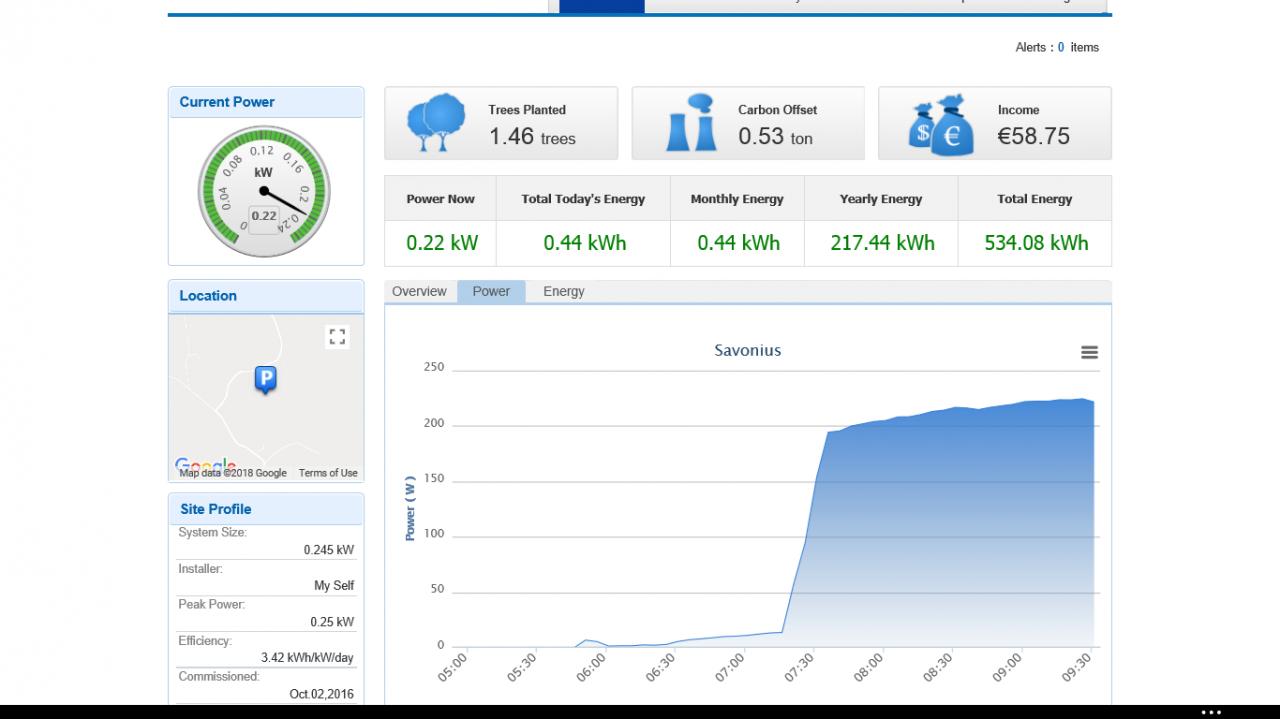Click the Total Energy column header
The image size is (1280, 719).
click(1035, 199)
